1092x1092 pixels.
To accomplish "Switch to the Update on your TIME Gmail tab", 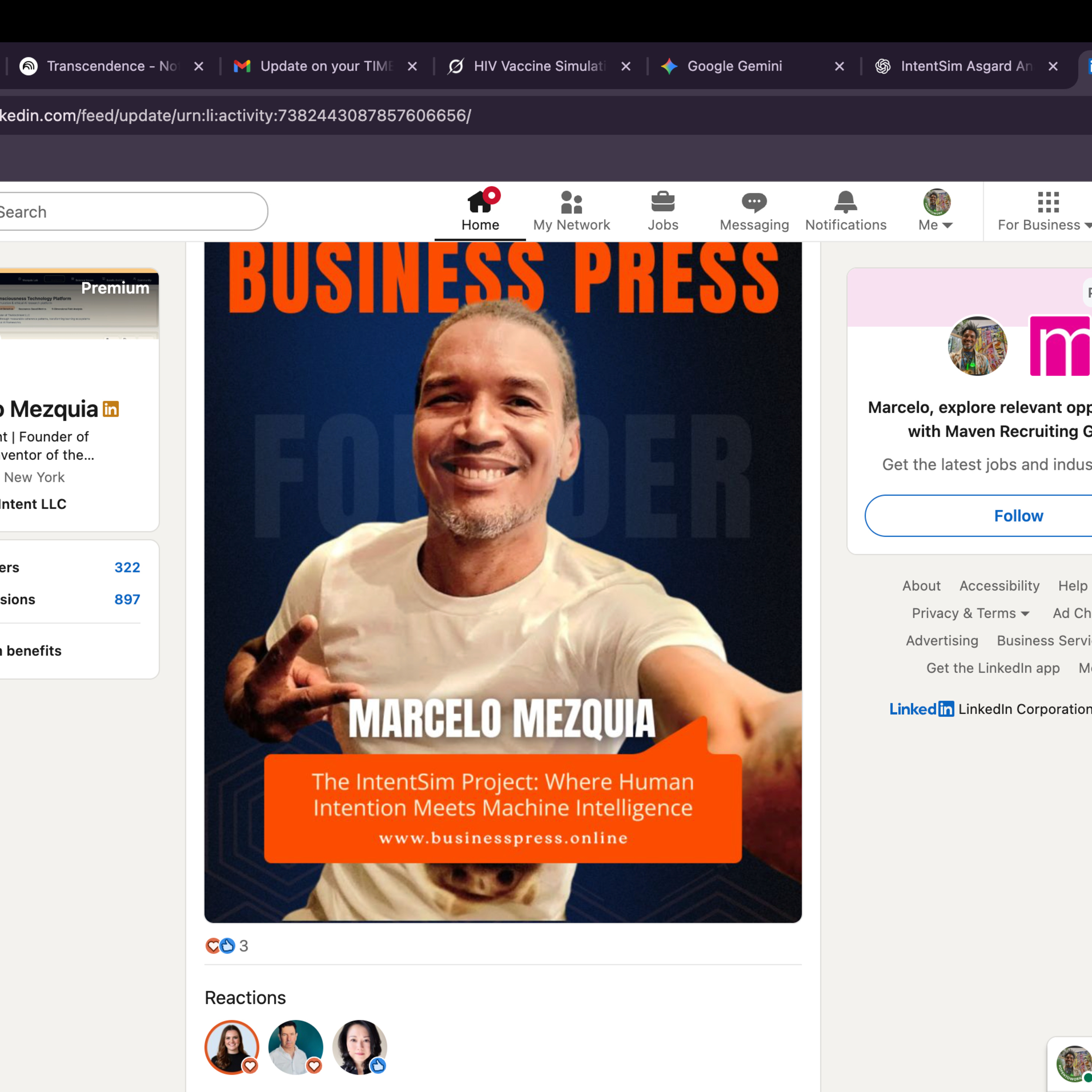I will (x=325, y=66).
